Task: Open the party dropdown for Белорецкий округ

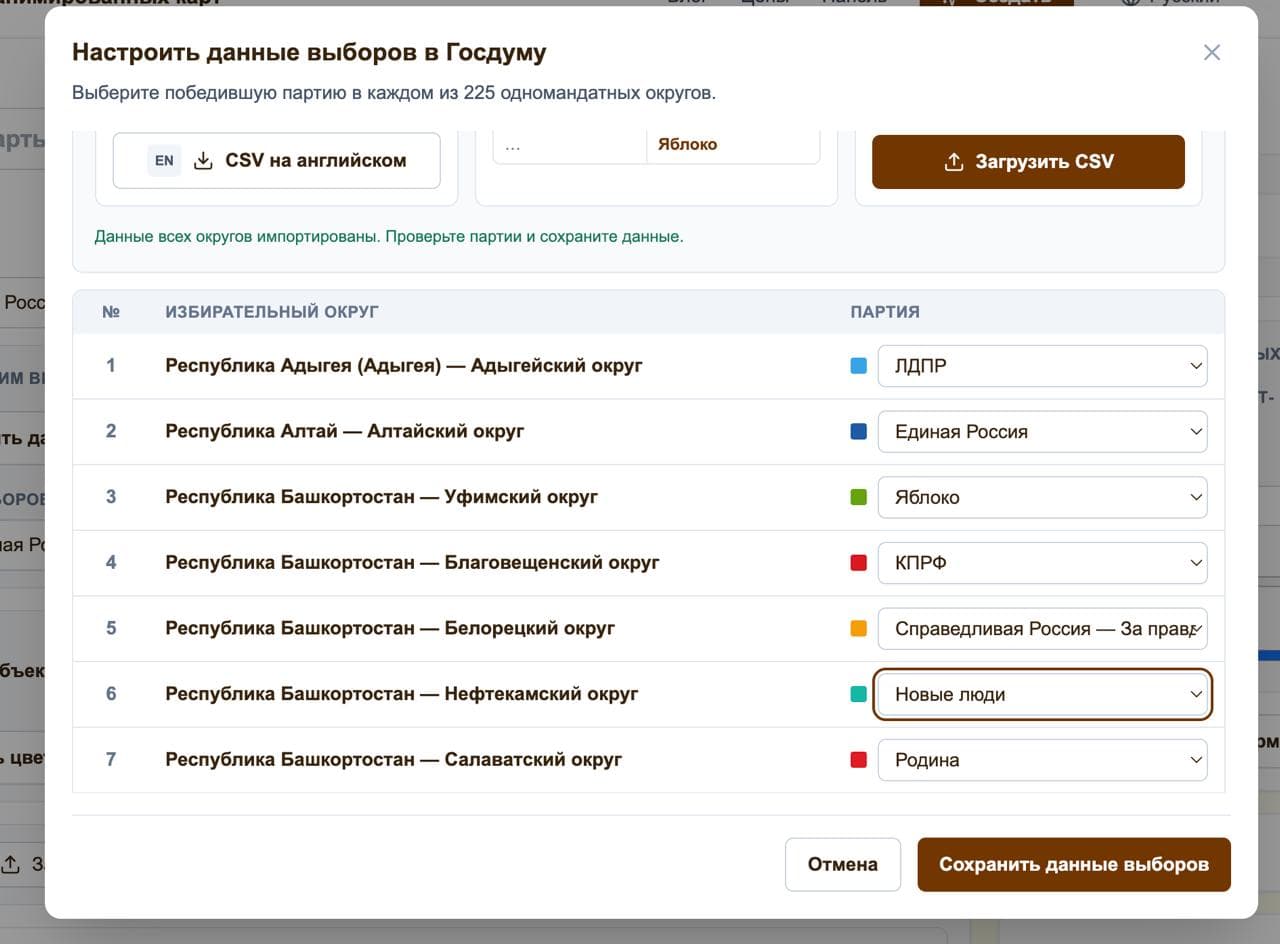Action: (x=1042, y=629)
